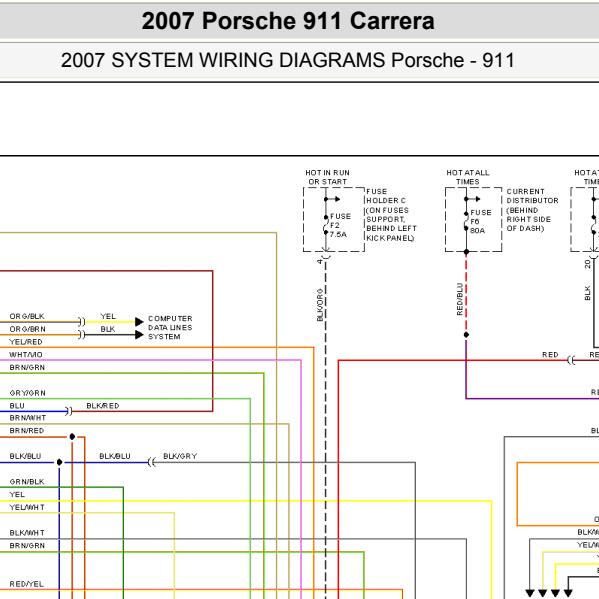The width and height of the screenshot is (599, 599).
Task: Click the "WHT/VIO" wire label
Action: click(x=26, y=355)
